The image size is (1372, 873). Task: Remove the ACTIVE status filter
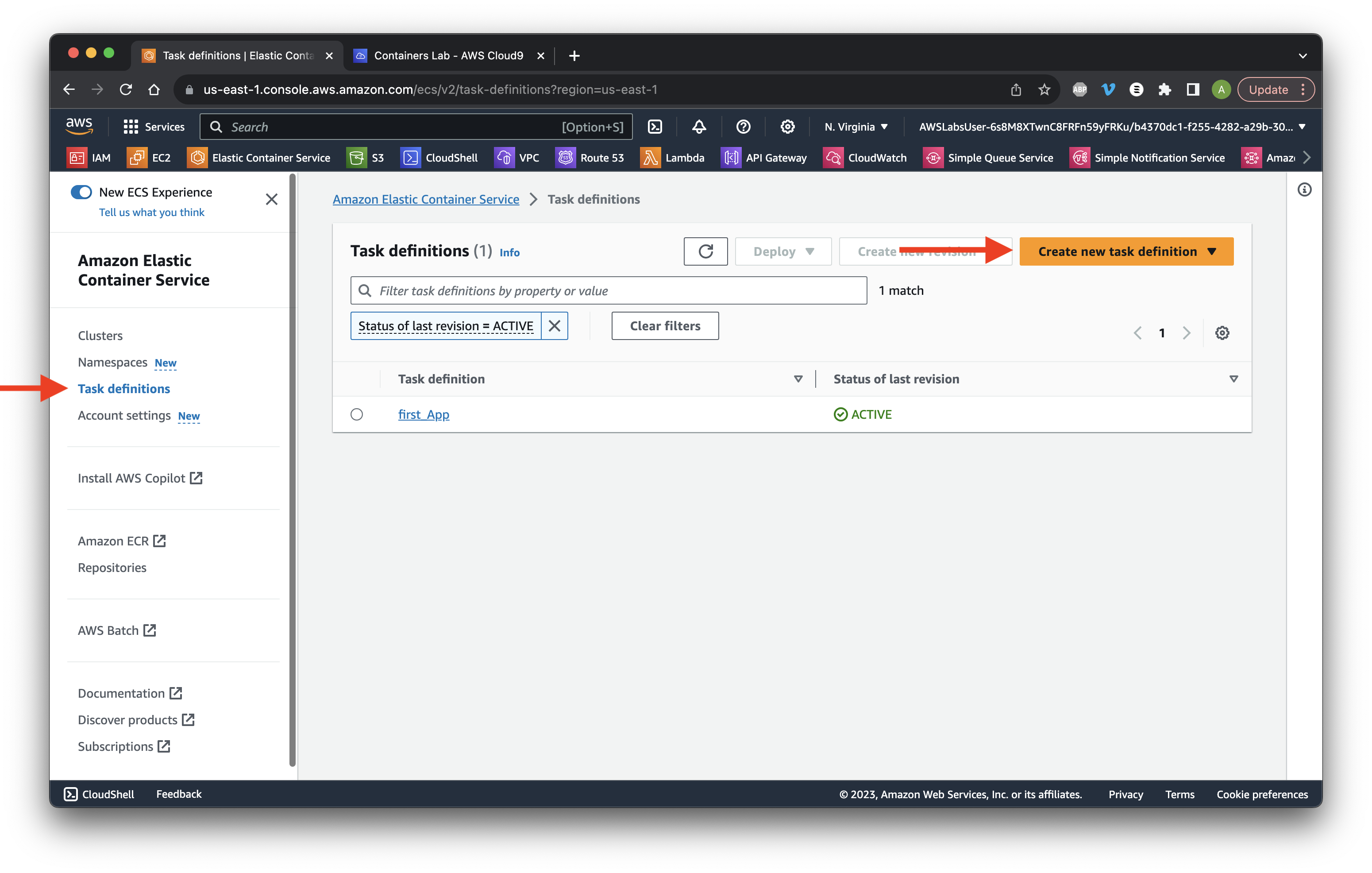(x=554, y=326)
